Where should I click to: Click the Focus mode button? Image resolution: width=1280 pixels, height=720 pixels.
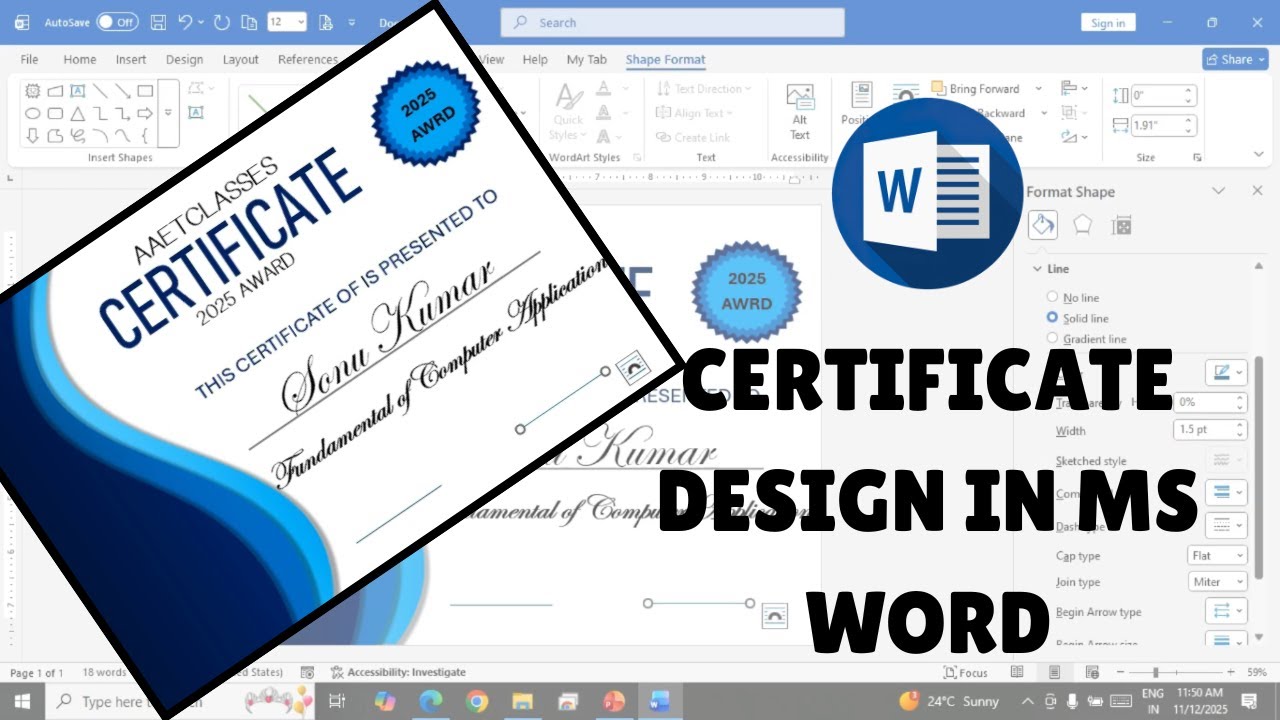(x=966, y=673)
